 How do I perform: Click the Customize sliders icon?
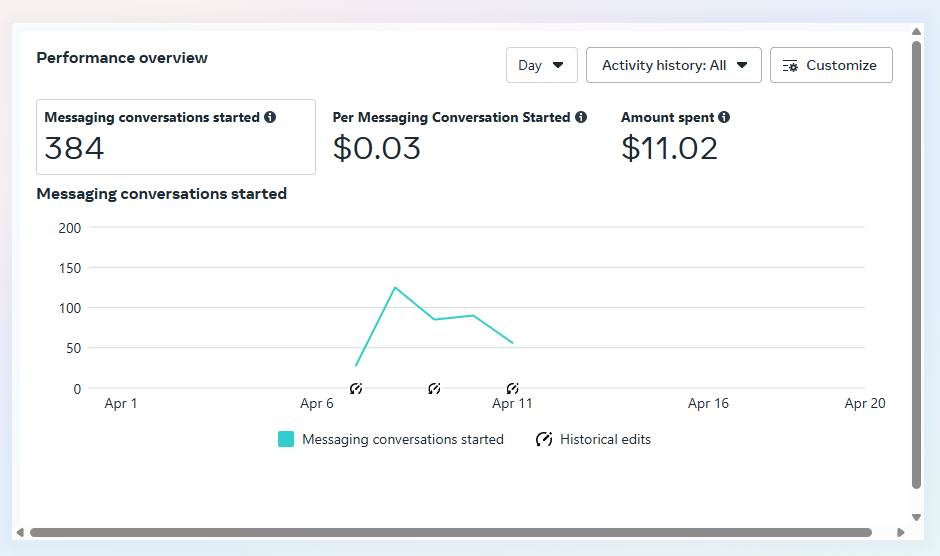(x=790, y=66)
